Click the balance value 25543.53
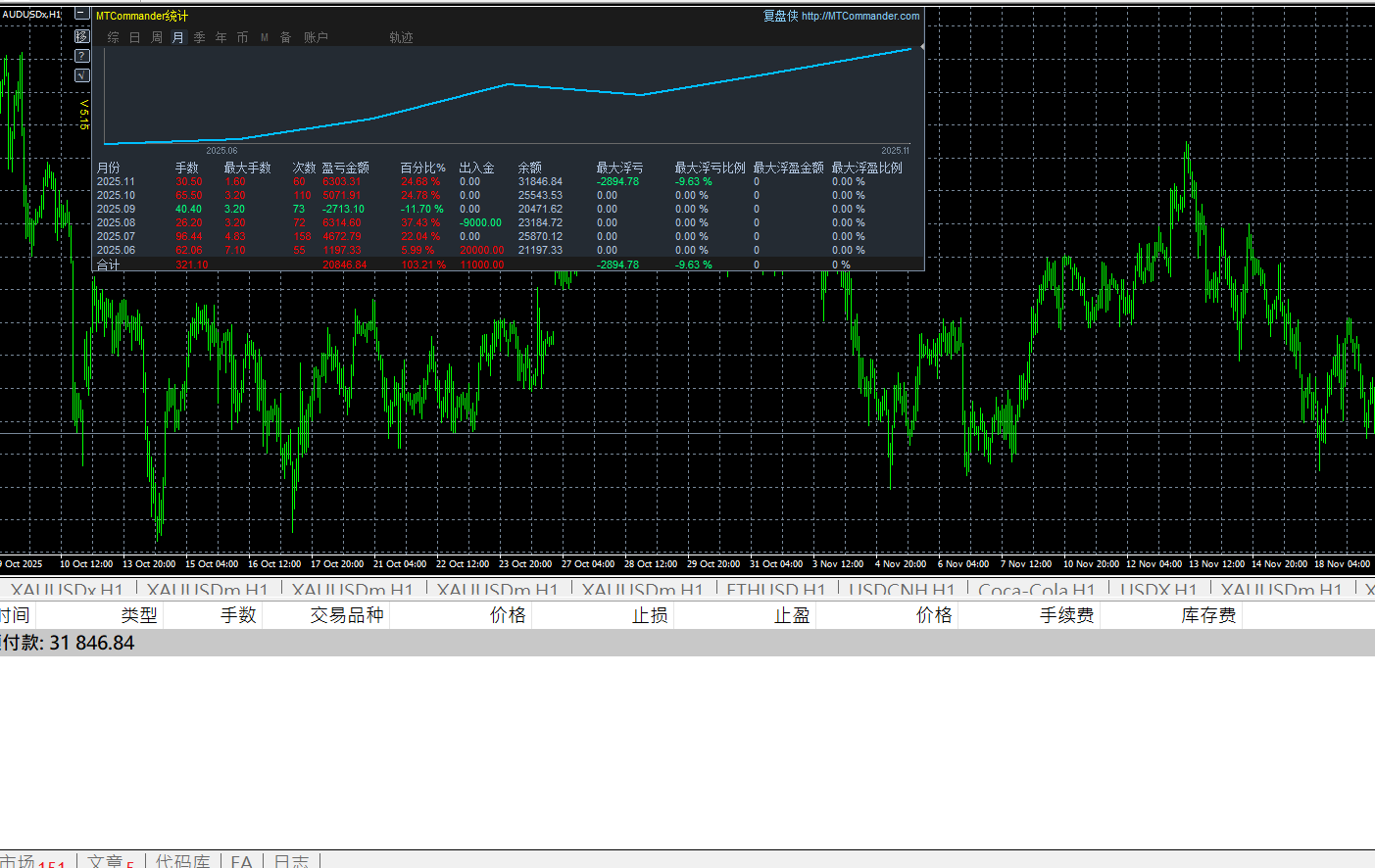Screen dimensions: 1375x868 click(x=540, y=195)
